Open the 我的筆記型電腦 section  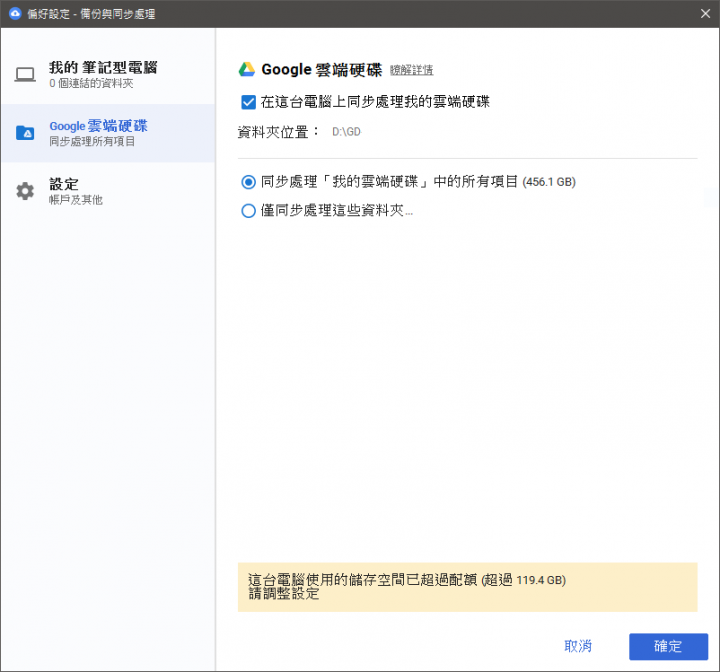(108, 75)
